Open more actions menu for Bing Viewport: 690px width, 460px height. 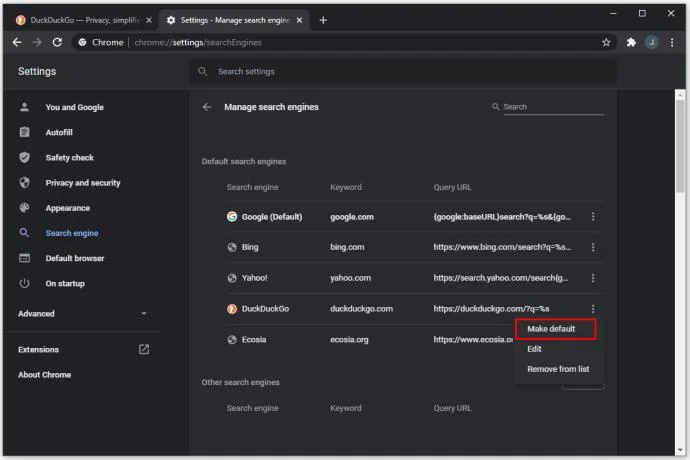coord(593,247)
